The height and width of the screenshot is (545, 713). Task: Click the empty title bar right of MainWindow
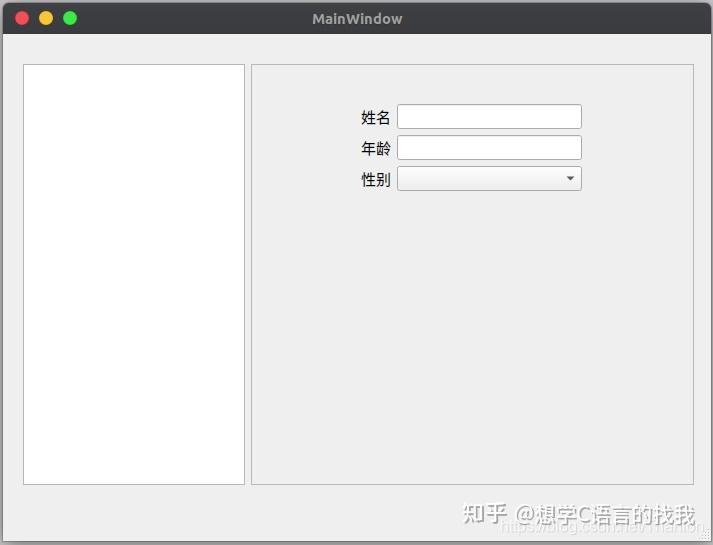[560, 19]
